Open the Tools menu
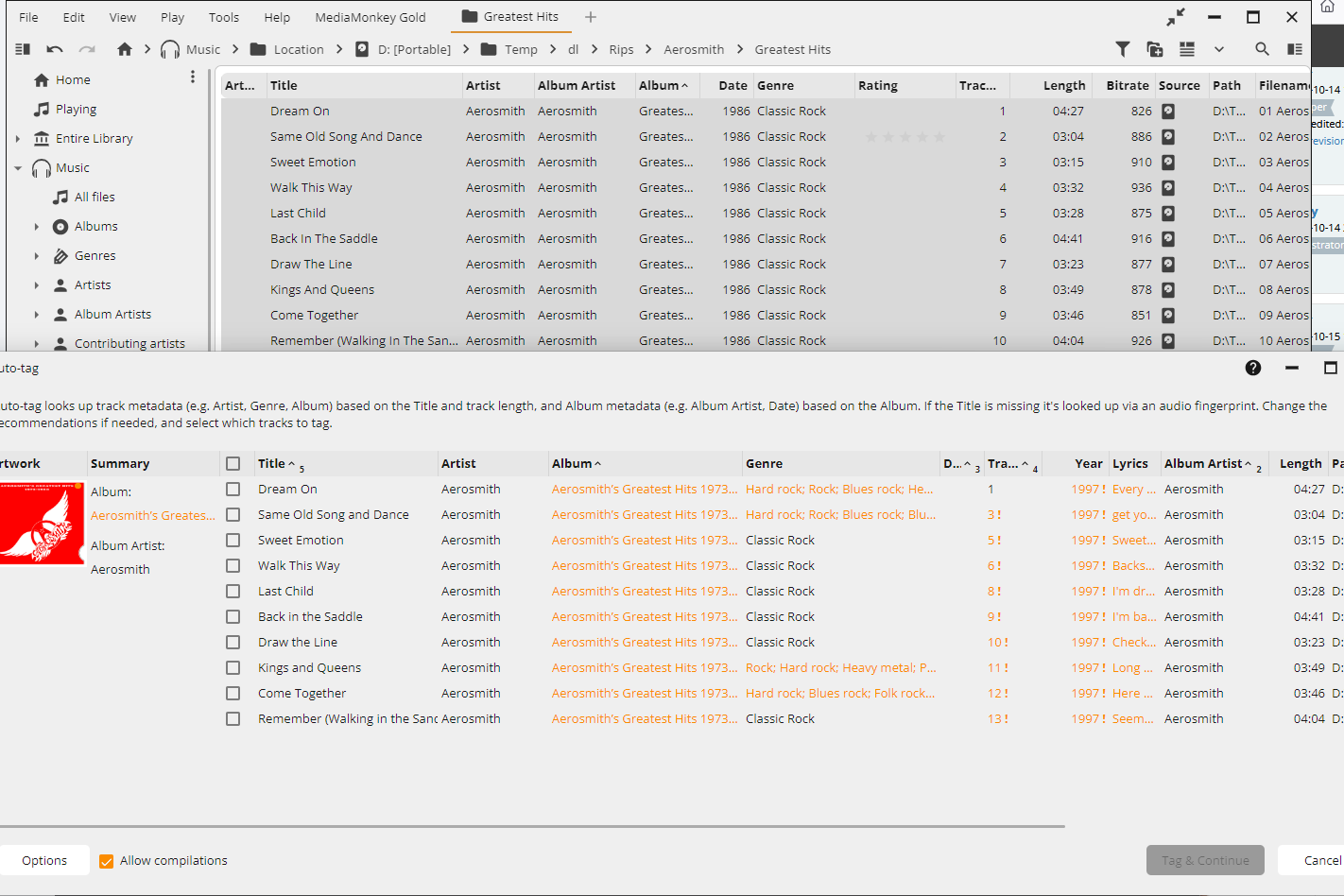1344x896 pixels. pos(224,17)
